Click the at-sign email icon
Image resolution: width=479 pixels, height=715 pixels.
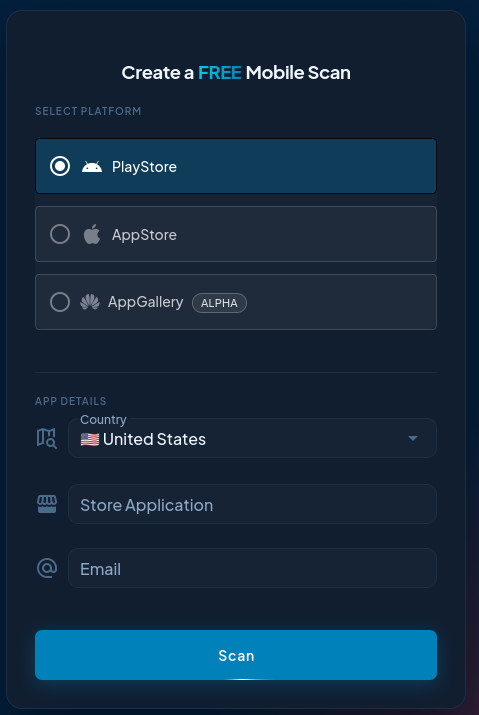tap(47, 568)
